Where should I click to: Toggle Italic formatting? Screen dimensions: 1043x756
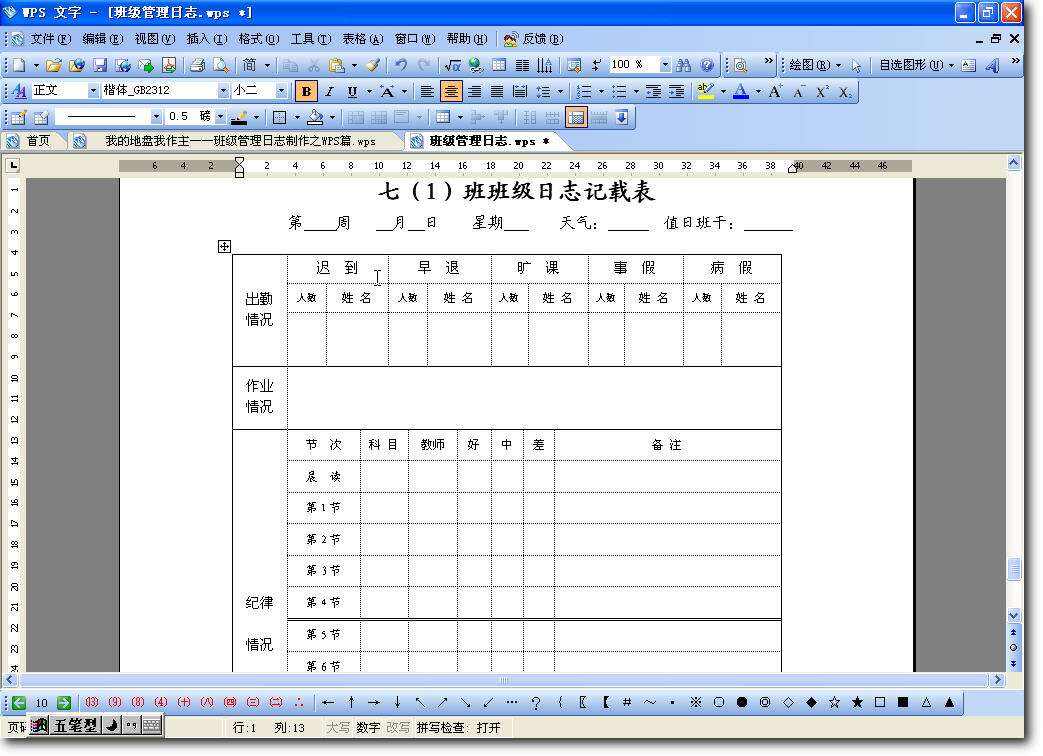coord(329,91)
